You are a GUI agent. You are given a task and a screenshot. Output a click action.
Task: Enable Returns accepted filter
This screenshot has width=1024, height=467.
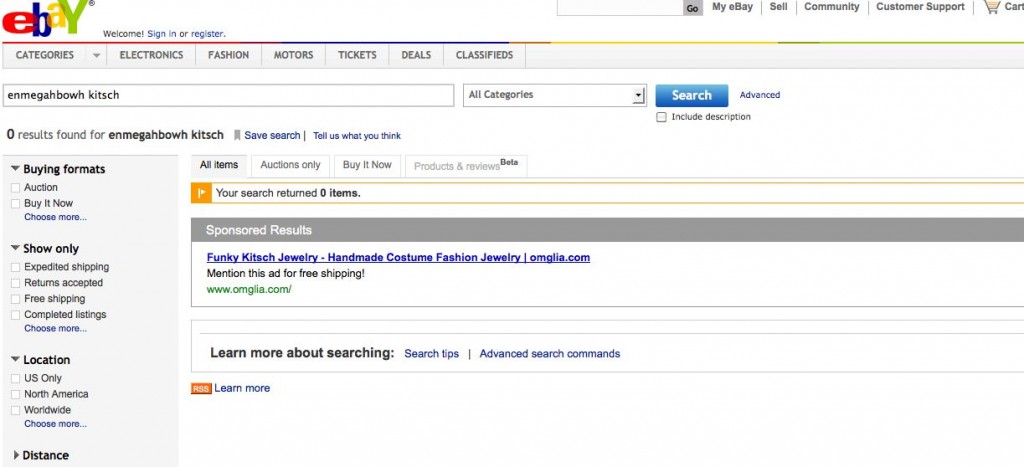click(x=16, y=283)
